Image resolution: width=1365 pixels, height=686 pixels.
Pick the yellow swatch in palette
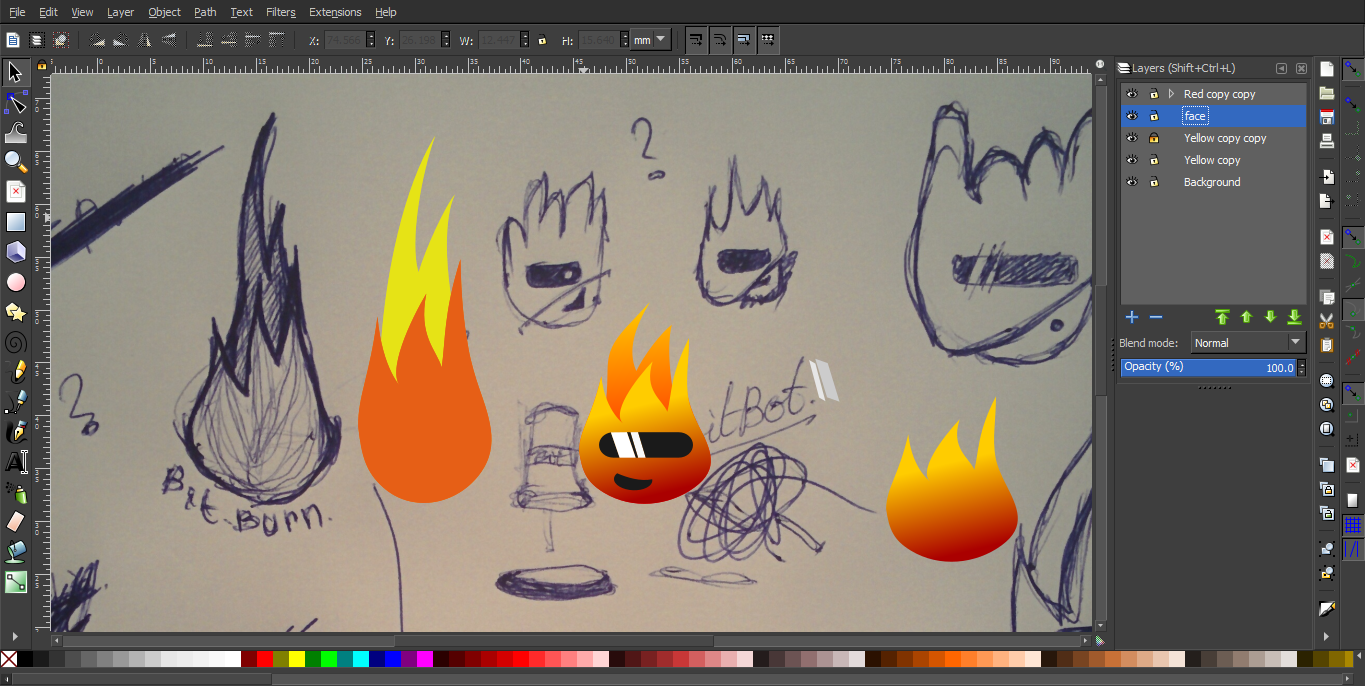coord(297,659)
